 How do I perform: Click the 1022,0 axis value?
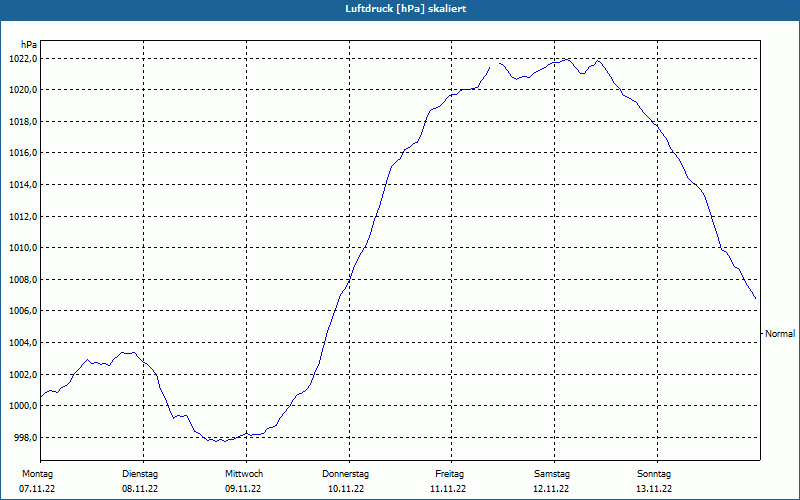point(23,59)
